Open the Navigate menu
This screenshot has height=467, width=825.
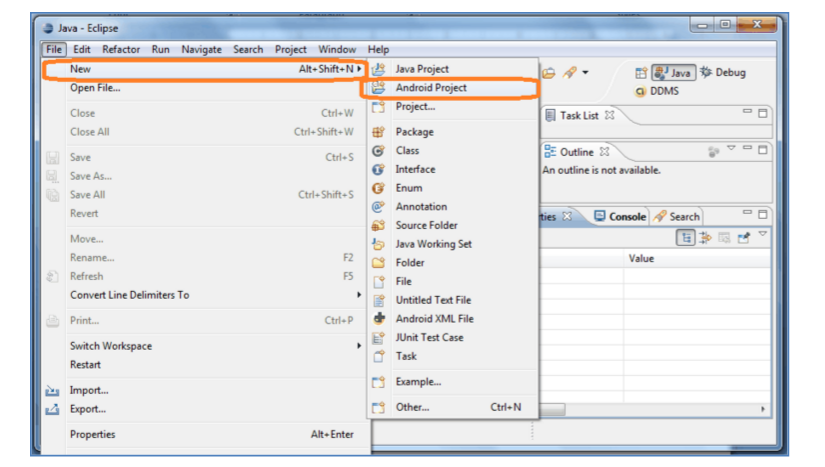click(x=201, y=49)
